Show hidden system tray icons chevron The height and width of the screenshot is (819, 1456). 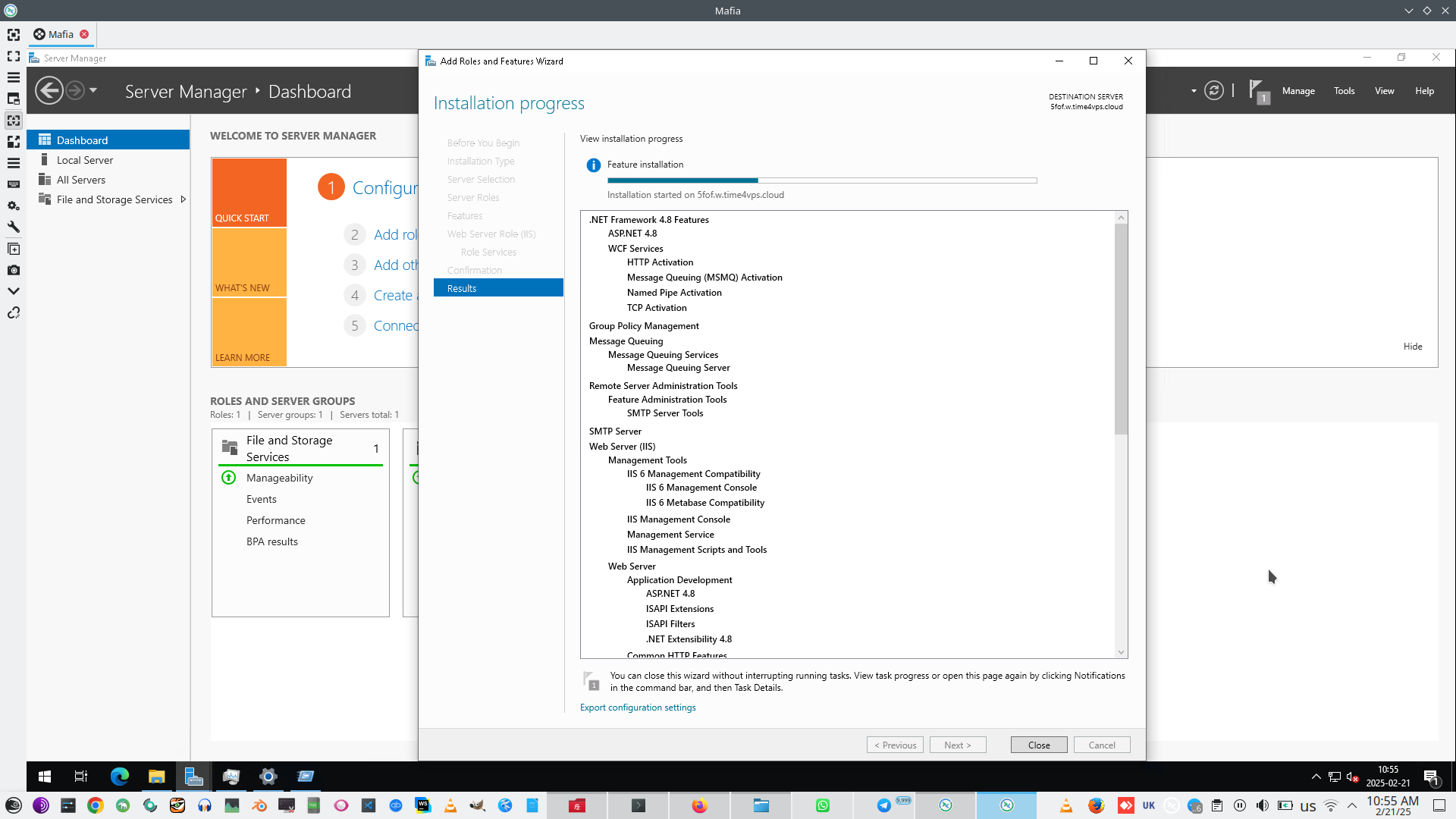click(1316, 776)
